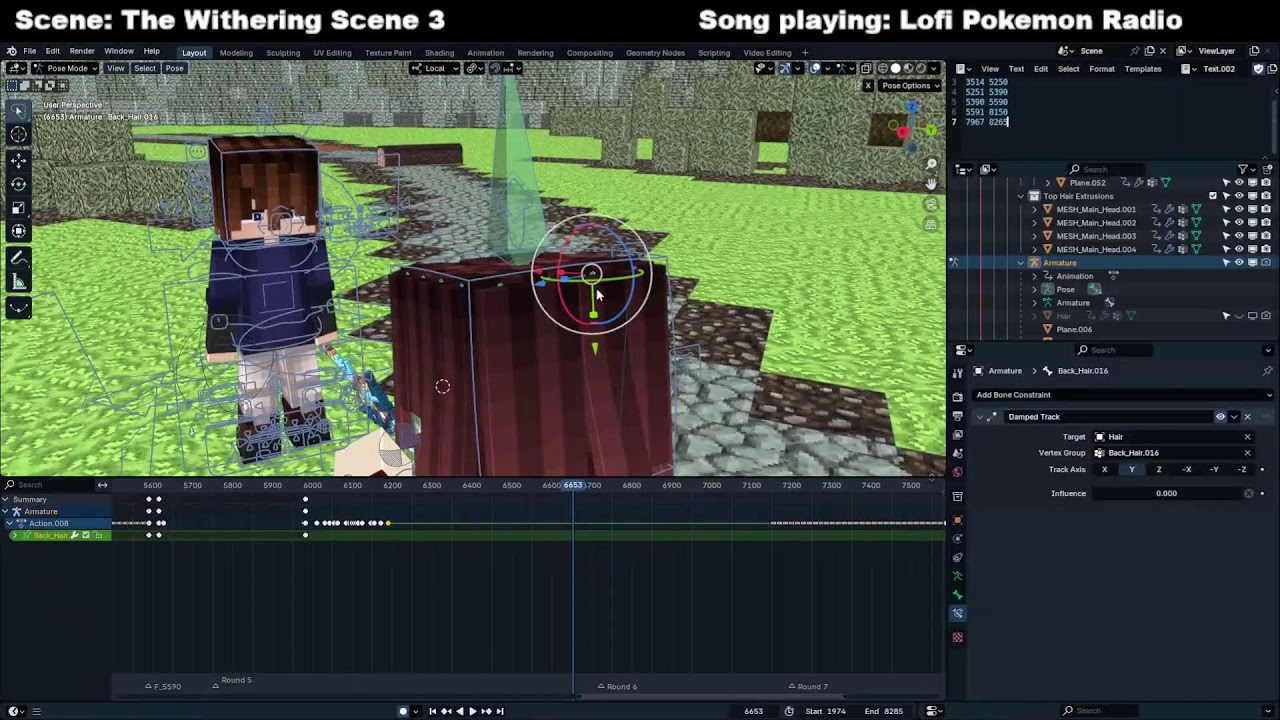Jump to the timeline start frame

pos(432,711)
